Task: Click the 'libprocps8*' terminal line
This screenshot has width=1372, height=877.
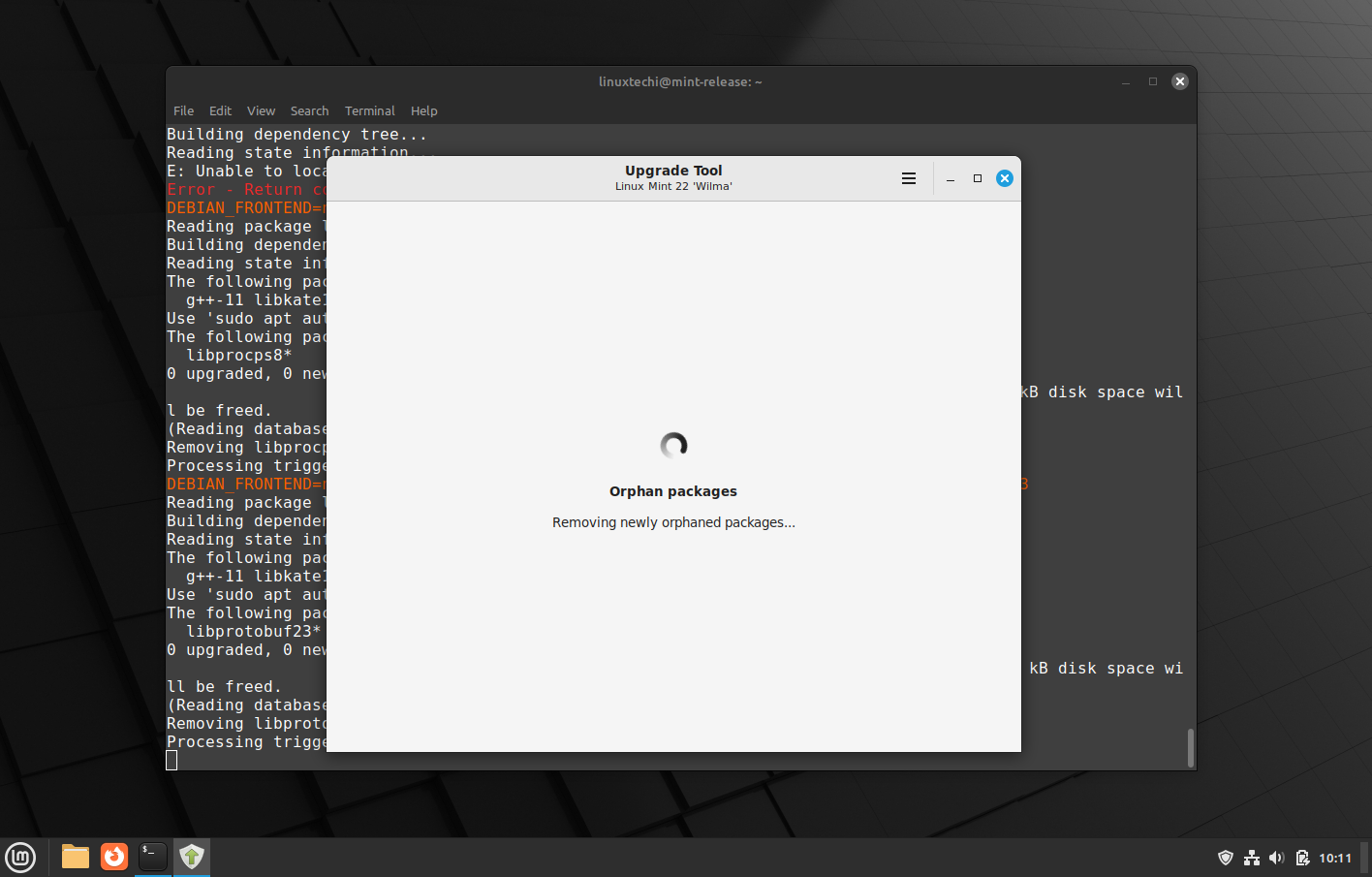Action: pos(239,356)
